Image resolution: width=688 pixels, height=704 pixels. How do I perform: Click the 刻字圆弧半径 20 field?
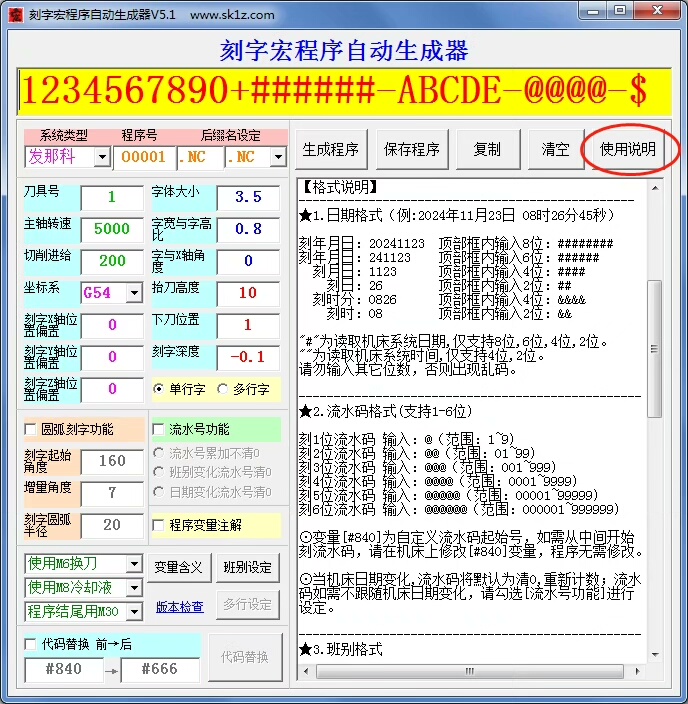click(x=112, y=525)
